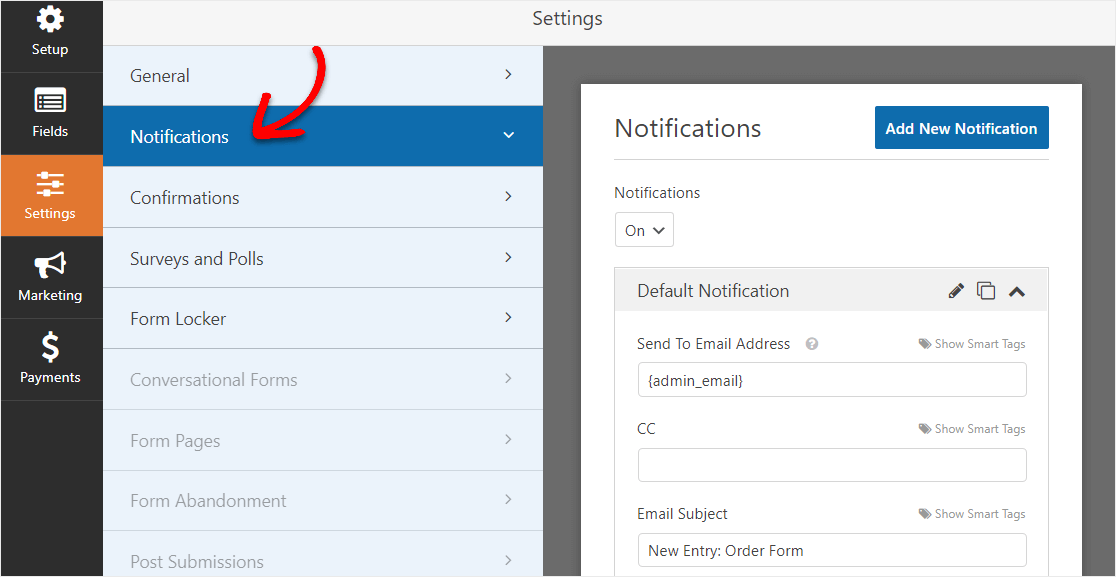Click tag icon next to Send To Smart Tags
1116x577 pixels.
tap(925, 344)
